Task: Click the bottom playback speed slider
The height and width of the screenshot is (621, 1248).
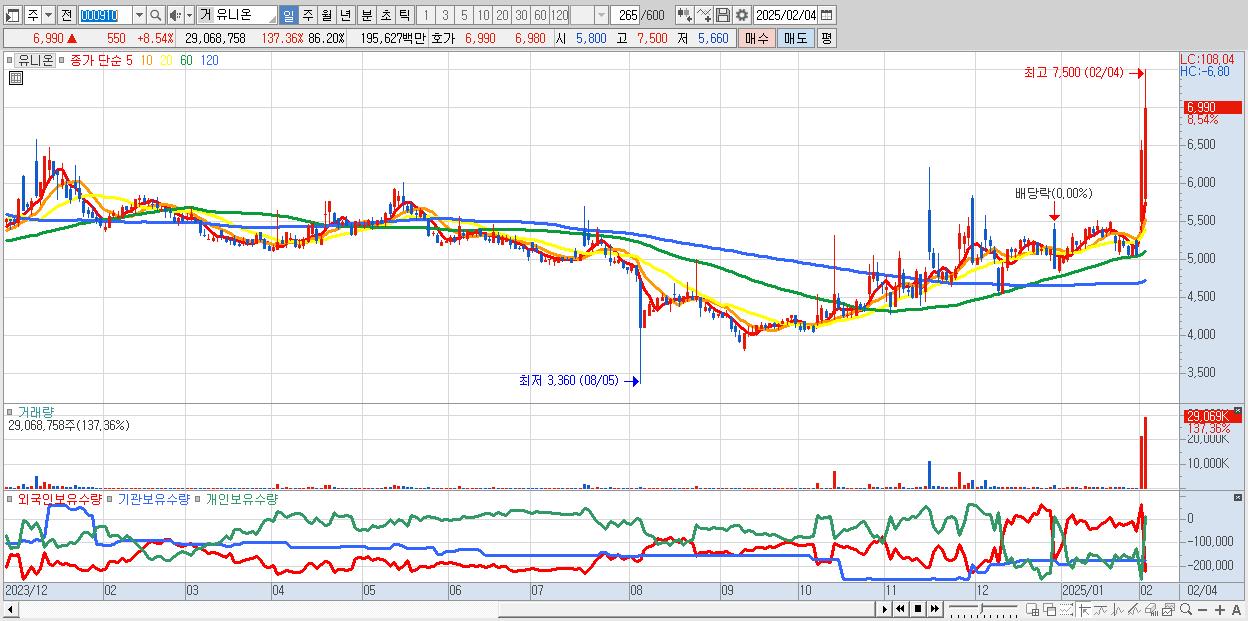Action: point(982,609)
